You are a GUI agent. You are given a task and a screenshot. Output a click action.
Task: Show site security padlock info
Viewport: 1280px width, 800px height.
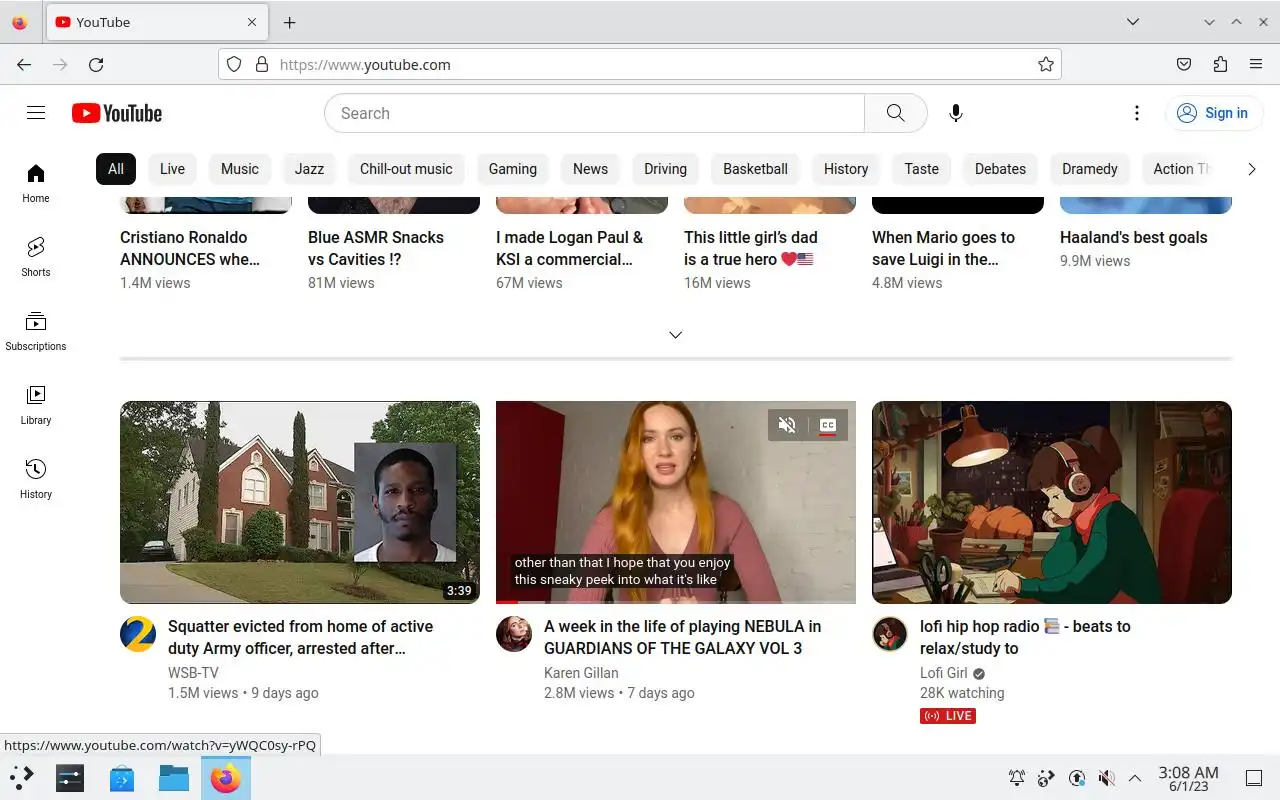(x=262, y=64)
